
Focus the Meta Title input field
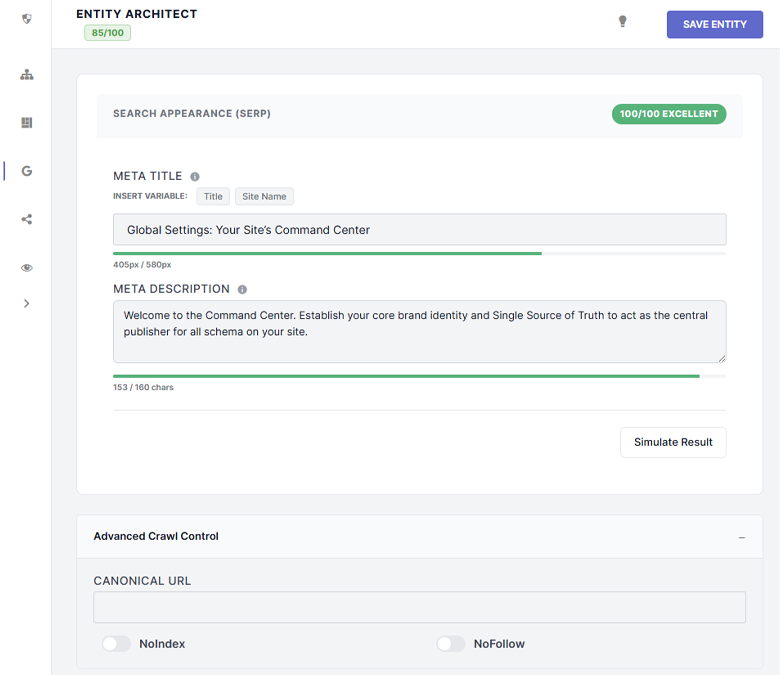420,230
